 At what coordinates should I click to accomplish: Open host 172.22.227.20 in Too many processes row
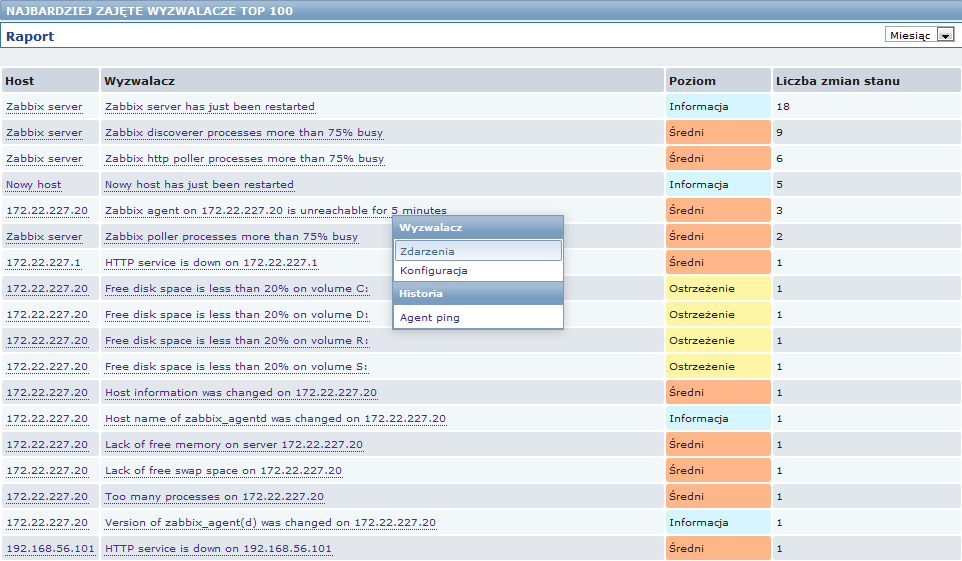click(x=47, y=497)
